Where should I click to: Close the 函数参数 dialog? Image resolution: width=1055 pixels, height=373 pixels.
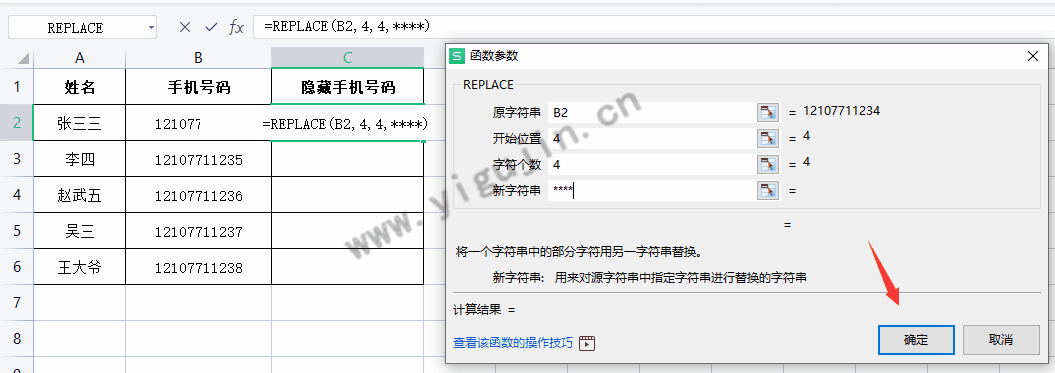pyautogui.click(x=1033, y=57)
